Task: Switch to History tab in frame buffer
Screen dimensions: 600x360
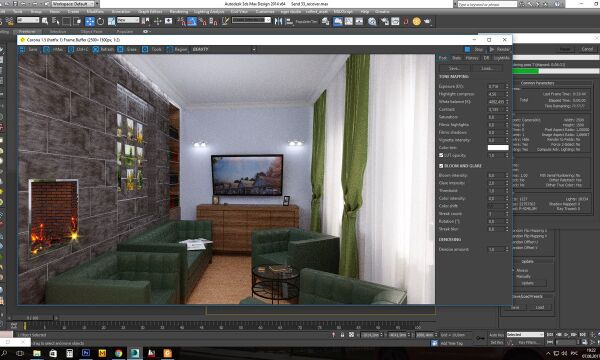Action: [x=472, y=58]
